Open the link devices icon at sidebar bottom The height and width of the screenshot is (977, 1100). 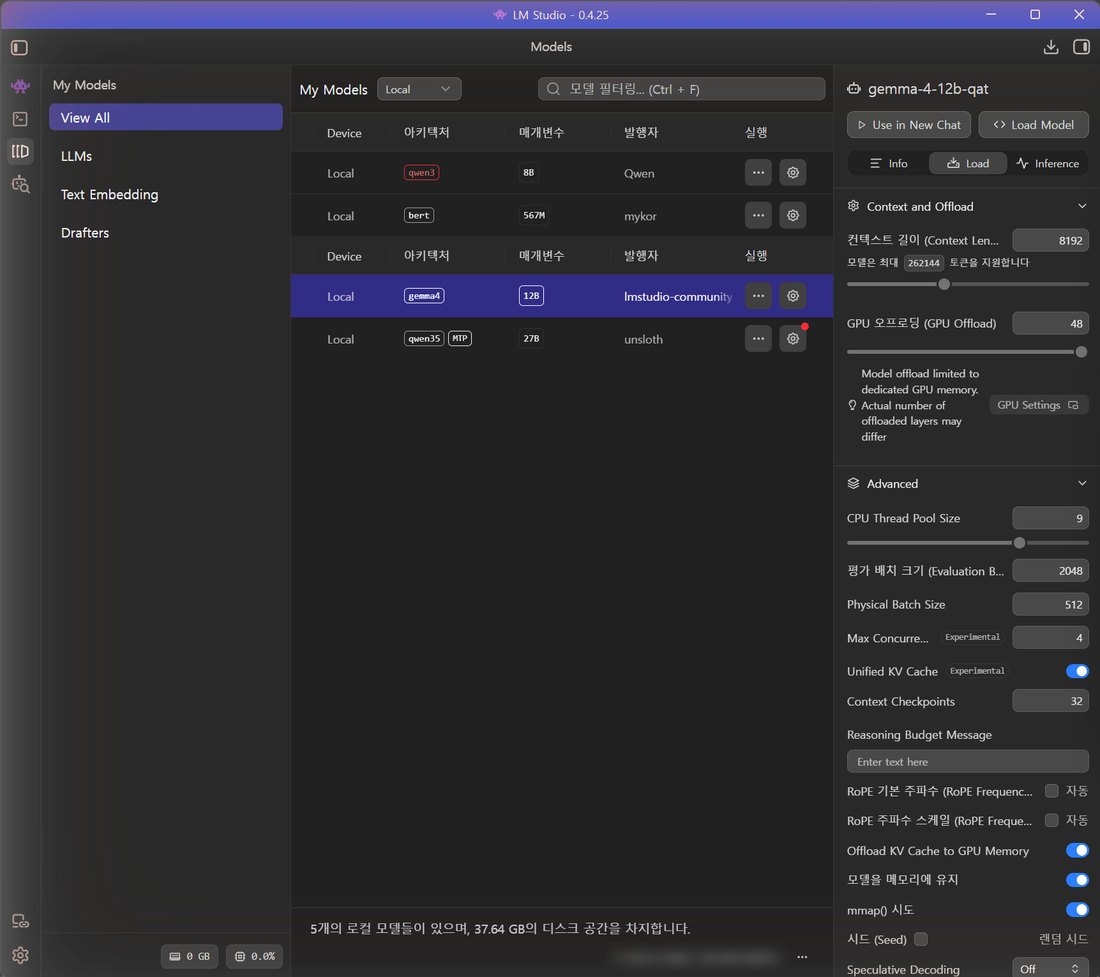point(20,922)
